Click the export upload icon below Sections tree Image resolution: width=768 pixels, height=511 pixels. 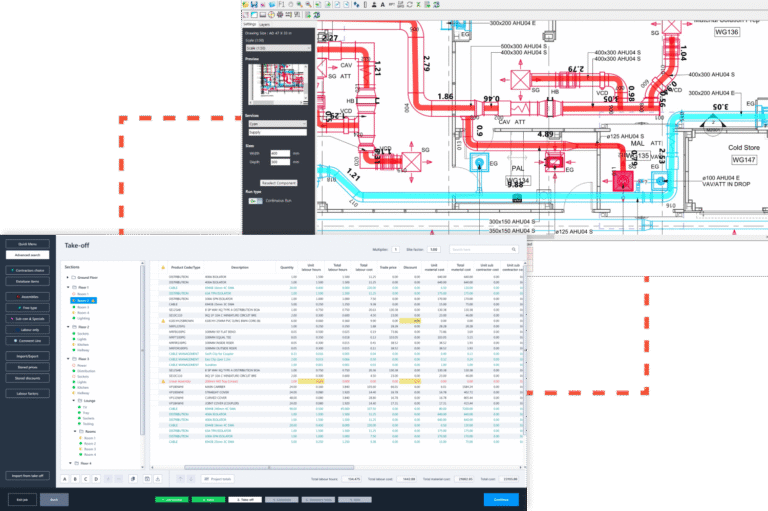click(x=158, y=479)
